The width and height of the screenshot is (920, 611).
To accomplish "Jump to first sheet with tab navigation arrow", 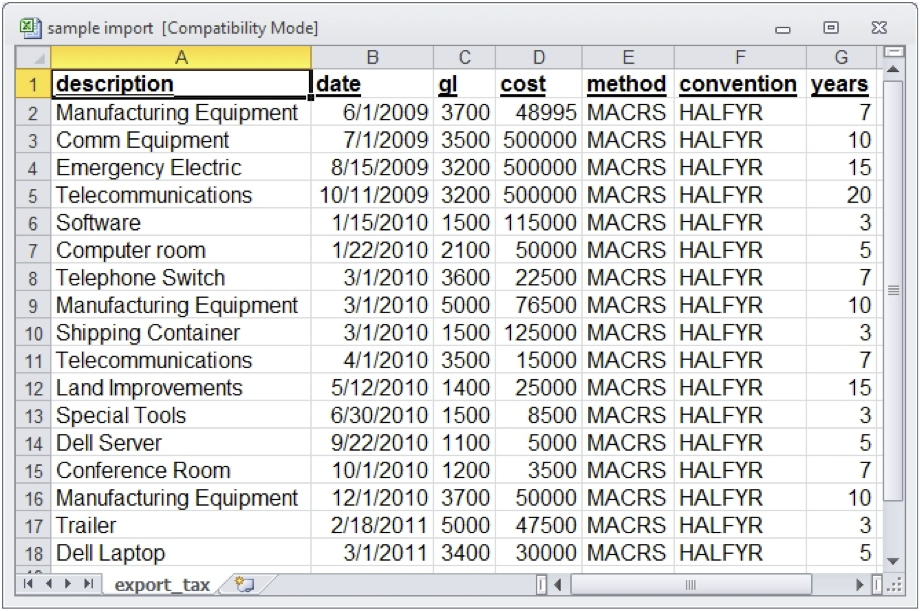I will 28,585.
